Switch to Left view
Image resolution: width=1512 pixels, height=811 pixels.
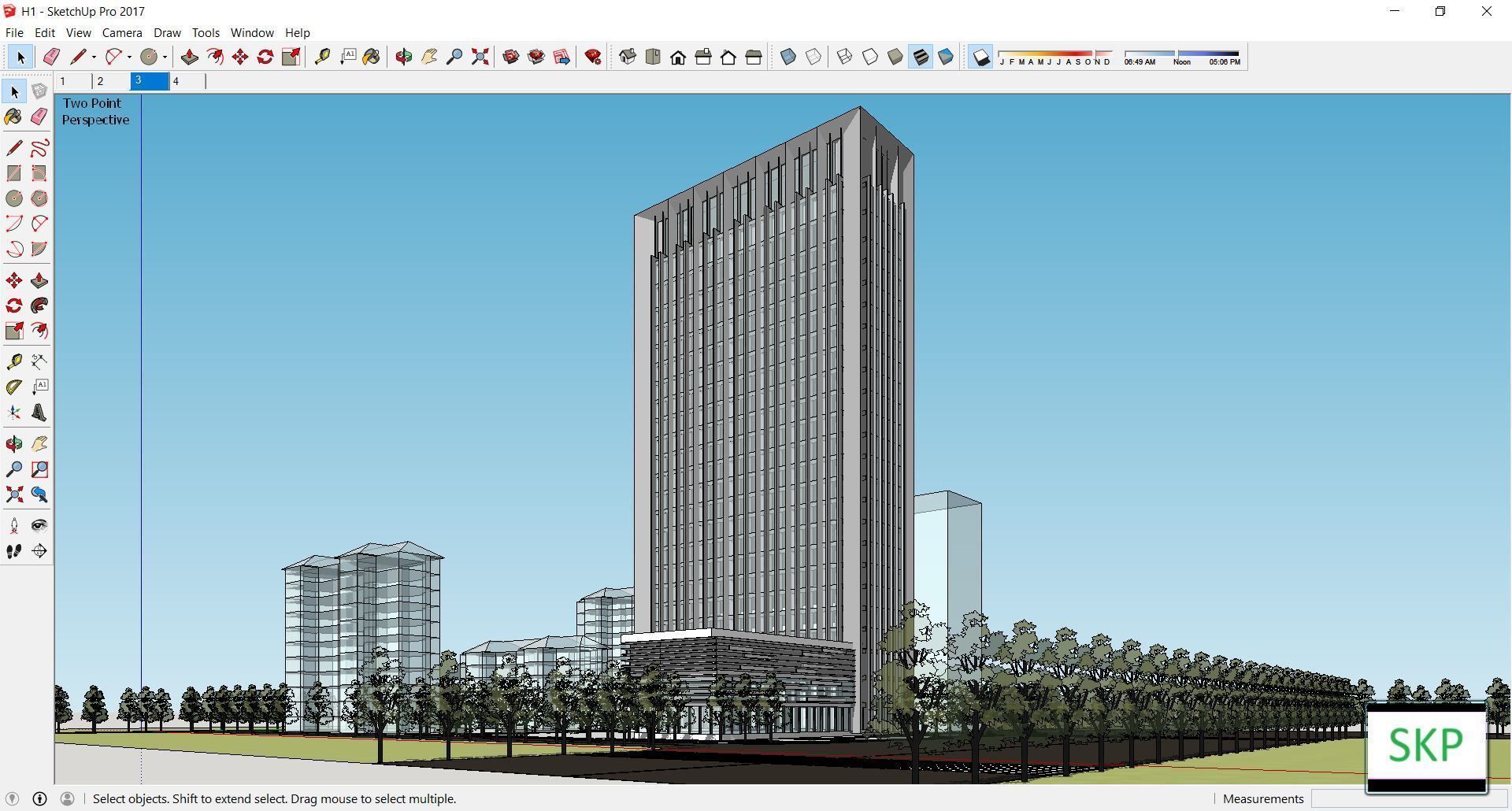[754, 57]
